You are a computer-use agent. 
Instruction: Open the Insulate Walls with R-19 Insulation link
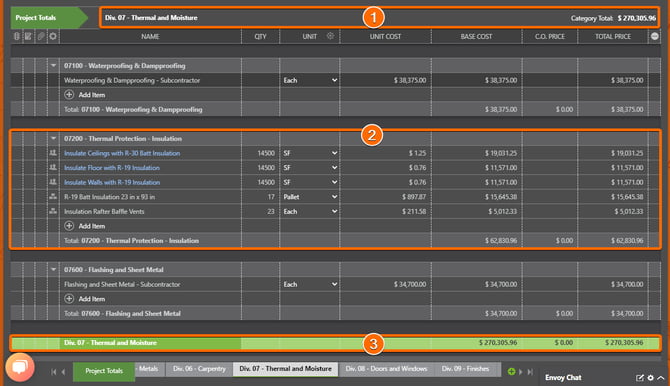[x=112, y=182]
